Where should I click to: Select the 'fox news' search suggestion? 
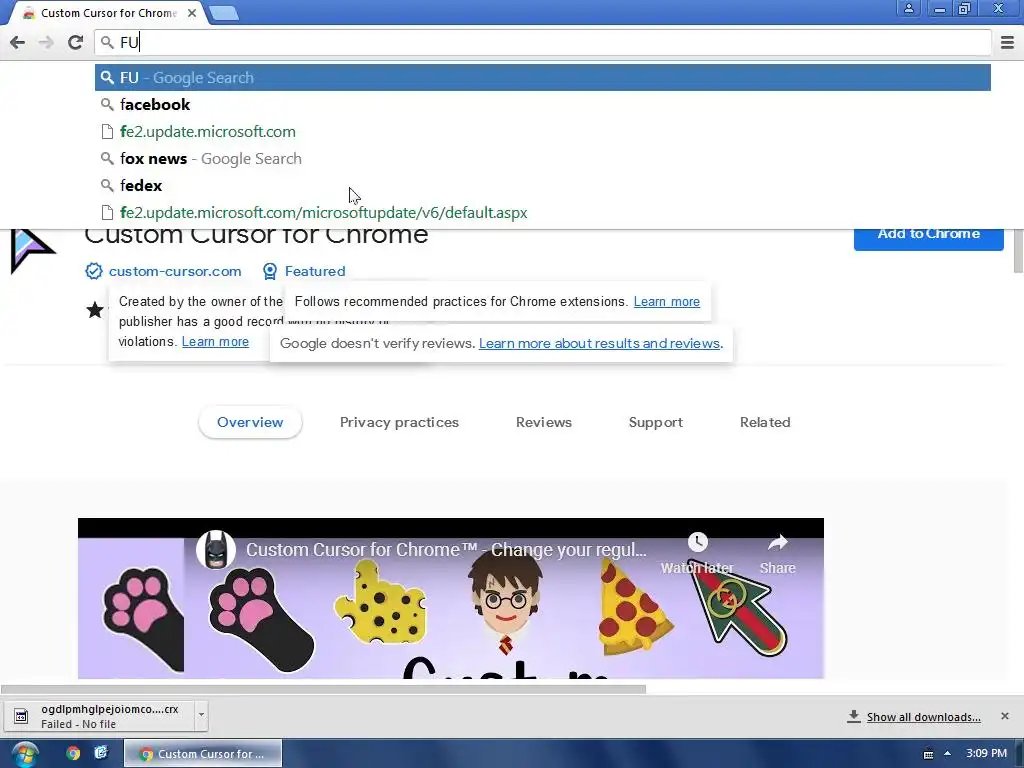point(543,159)
